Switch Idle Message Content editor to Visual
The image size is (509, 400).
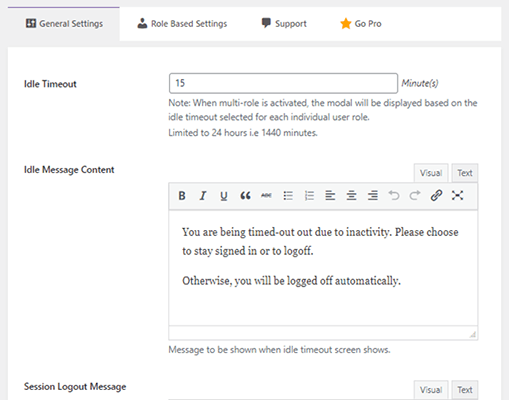[431, 173]
